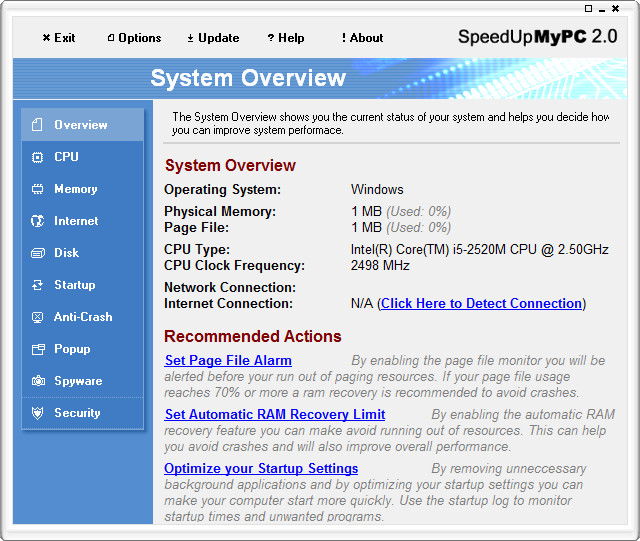
Task: Exit the application via Exit menu
Action: [59, 38]
